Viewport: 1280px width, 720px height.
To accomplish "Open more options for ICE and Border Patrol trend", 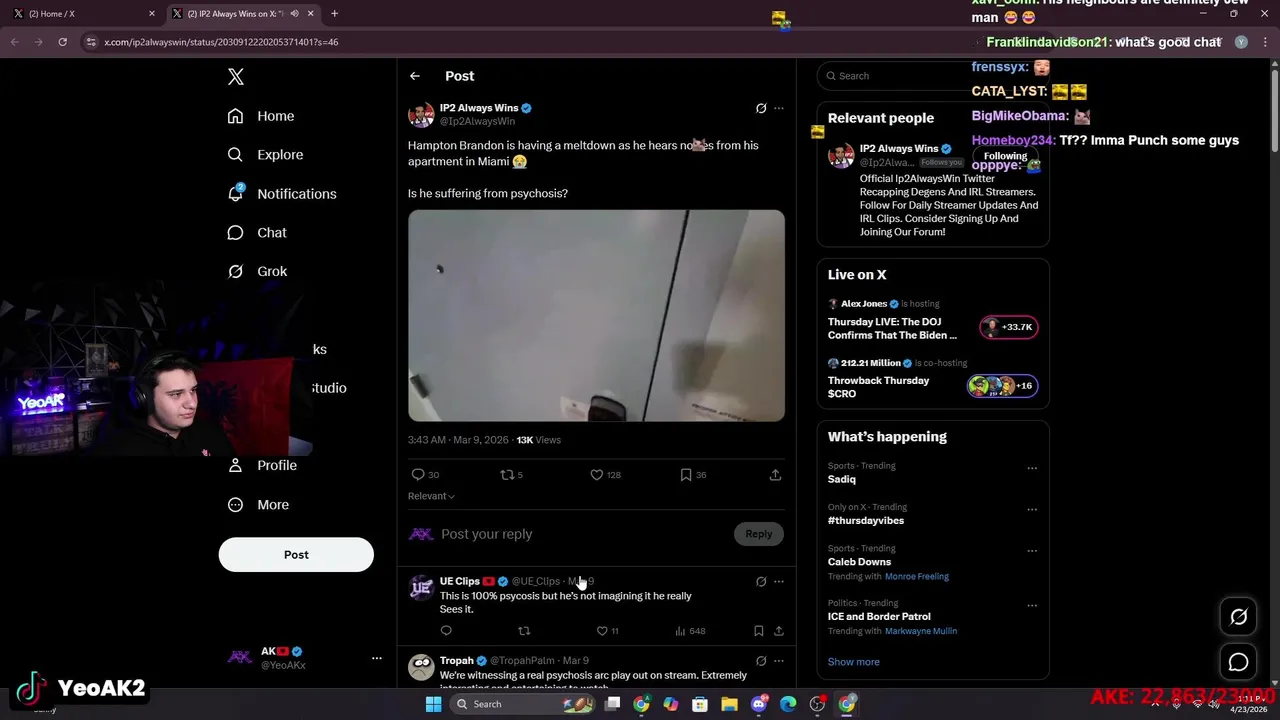I will pyautogui.click(x=1032, y=605).
